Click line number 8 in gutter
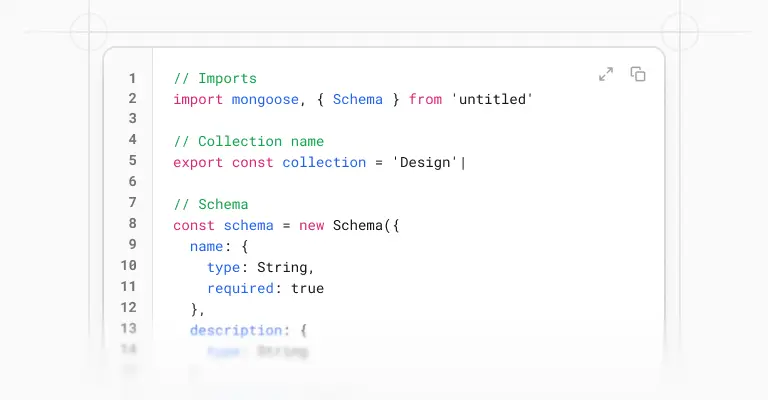Image resolution: width=768 pixels, height=400 pixels. pos(132,224)
